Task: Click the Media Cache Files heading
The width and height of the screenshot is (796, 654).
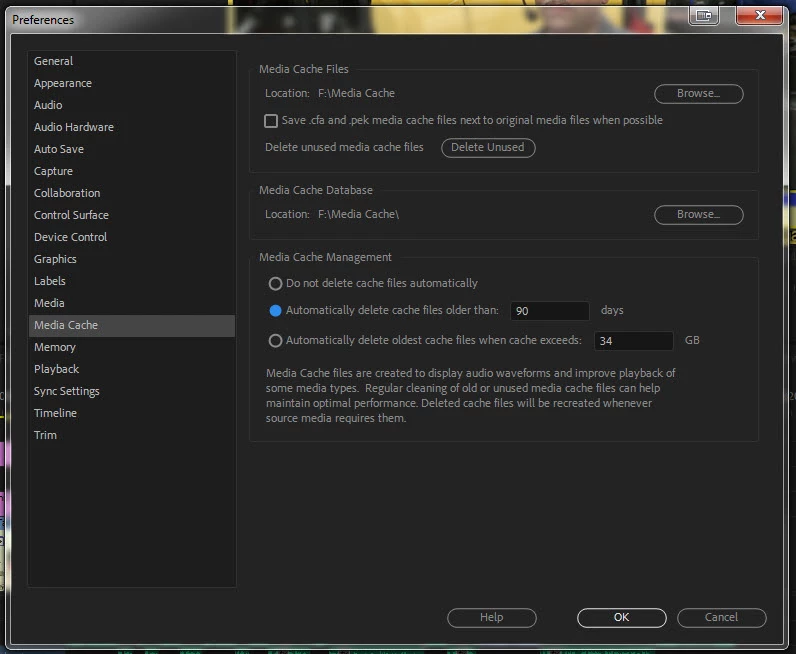Action: tap(304, 69)
